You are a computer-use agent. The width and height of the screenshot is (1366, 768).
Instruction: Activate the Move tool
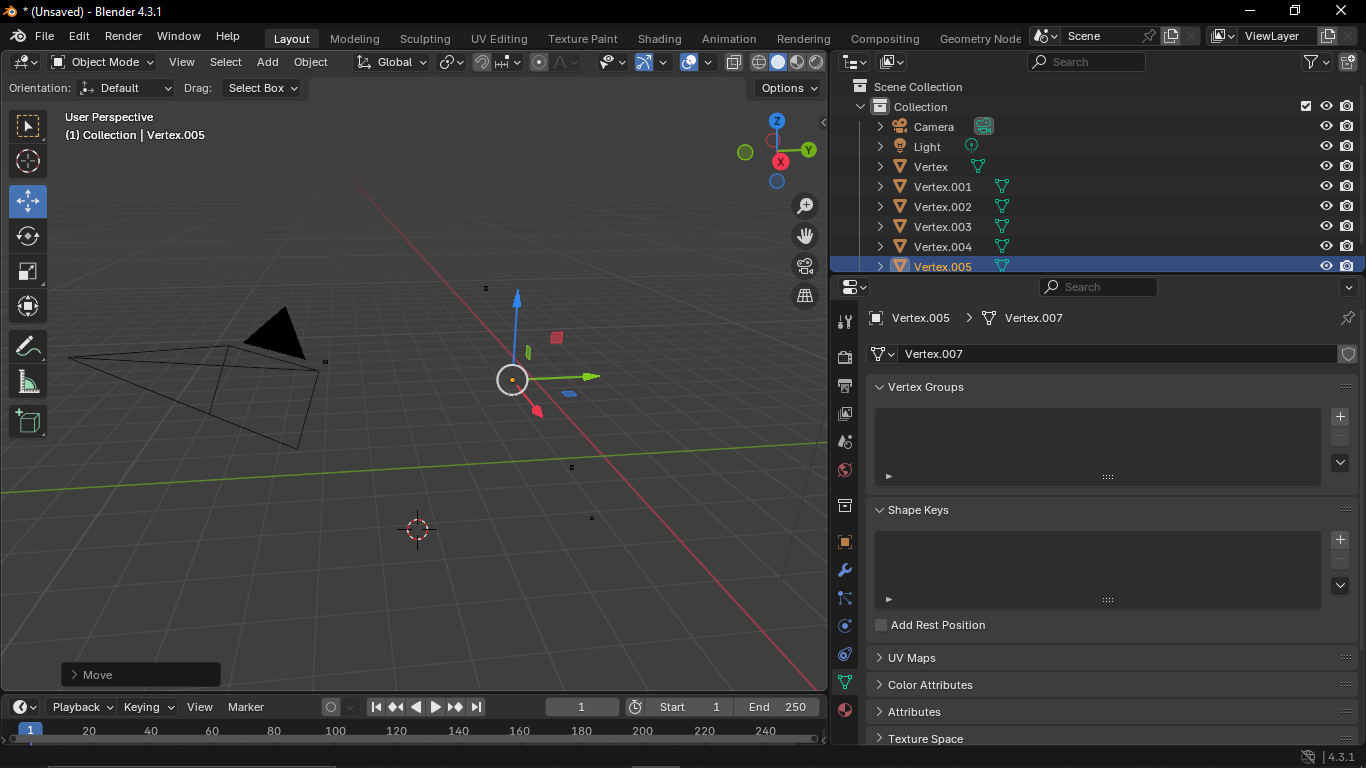pyautogui.click(x=28, y=202)
